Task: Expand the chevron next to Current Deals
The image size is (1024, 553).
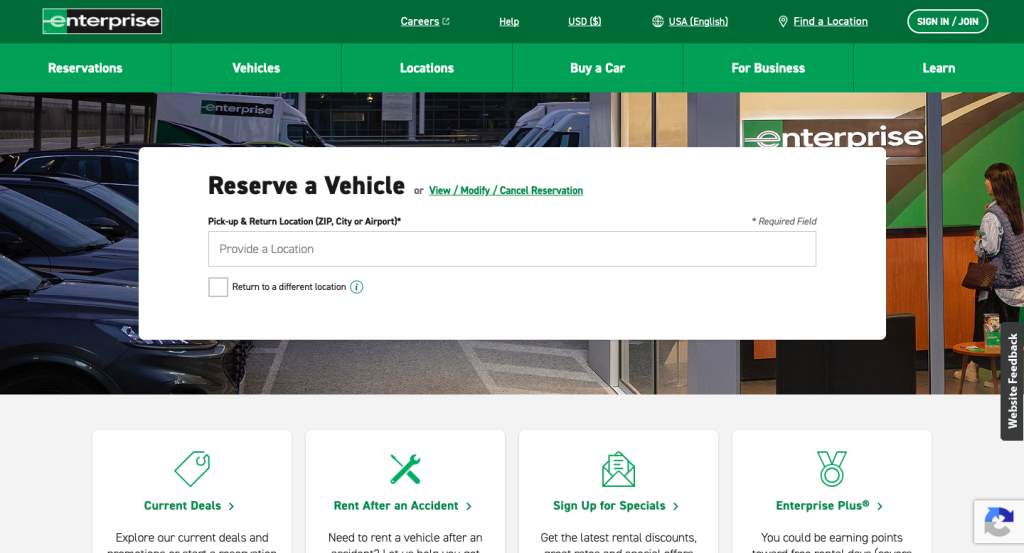Action: coord(231,506)
